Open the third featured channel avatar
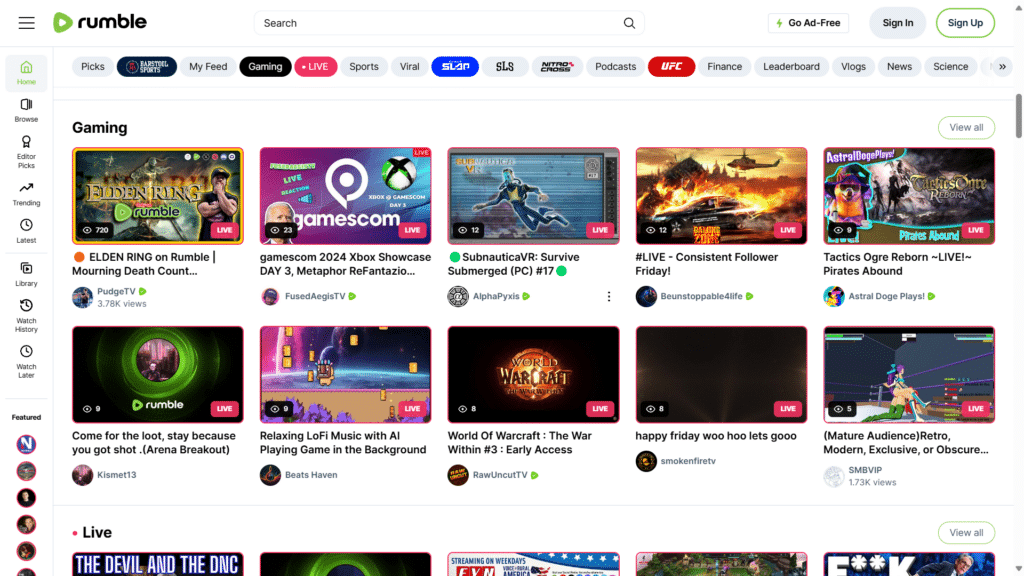The image size is (1024, 576). tap(26, 498)
